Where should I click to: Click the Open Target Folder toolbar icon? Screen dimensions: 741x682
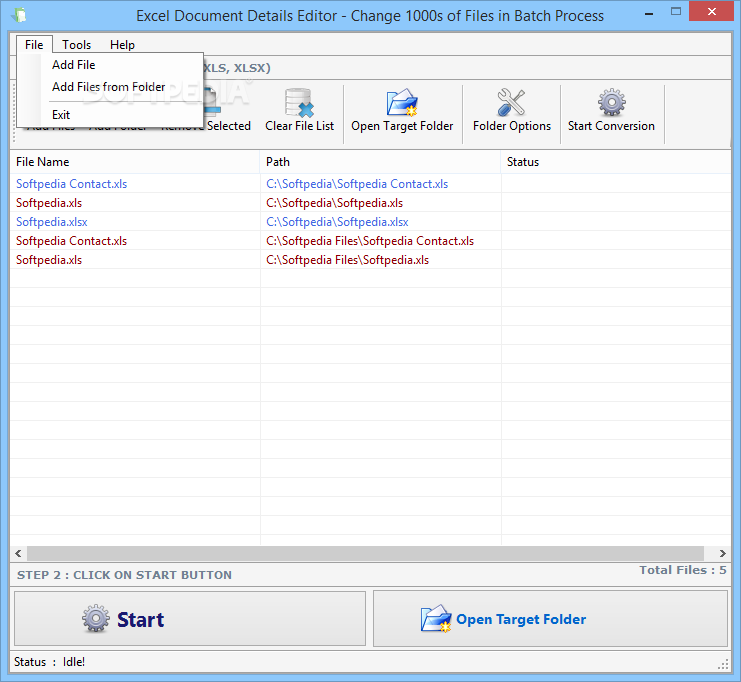(x=402, y=103)
